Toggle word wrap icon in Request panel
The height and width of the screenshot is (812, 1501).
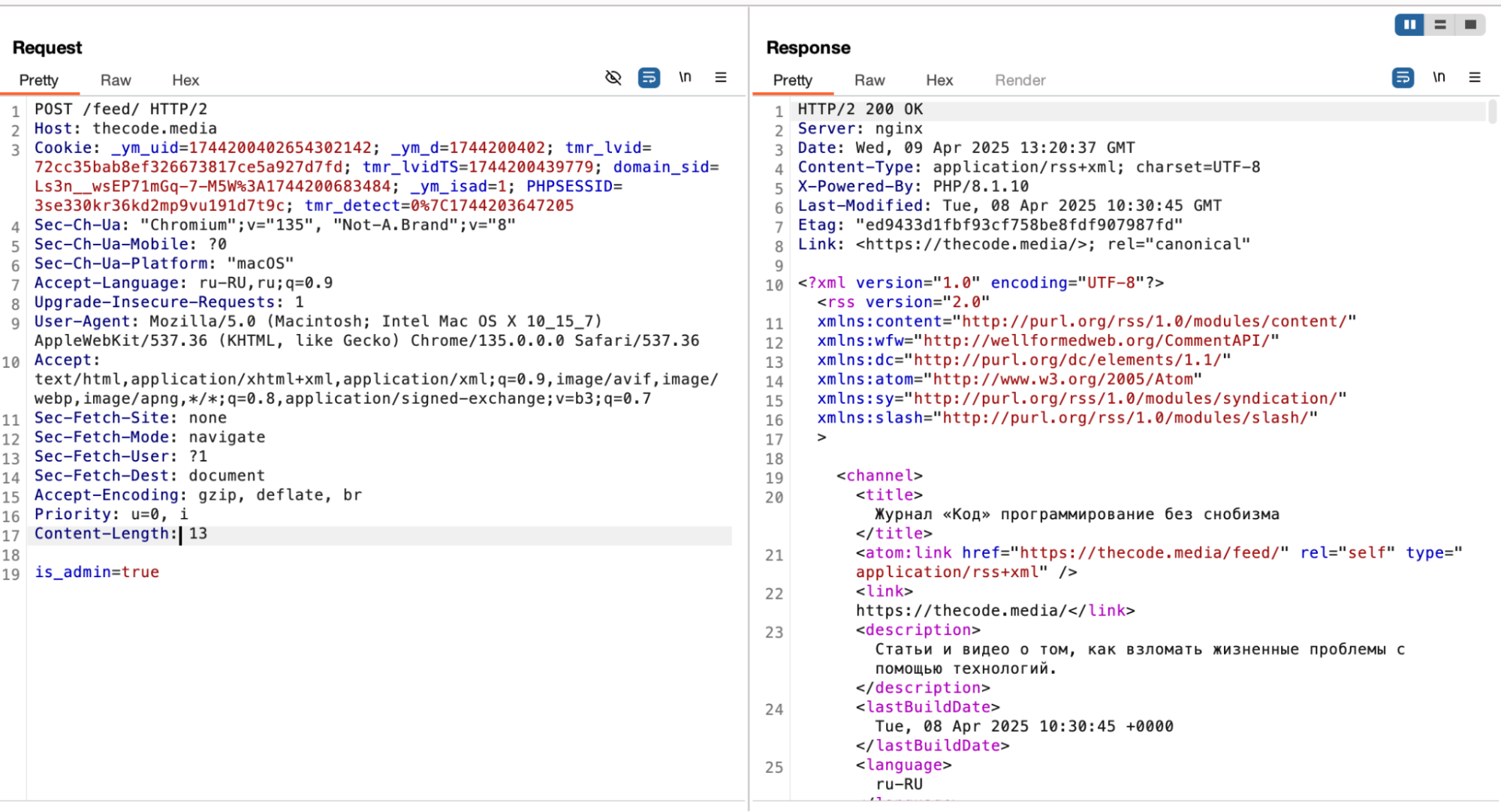click(649, 77)
